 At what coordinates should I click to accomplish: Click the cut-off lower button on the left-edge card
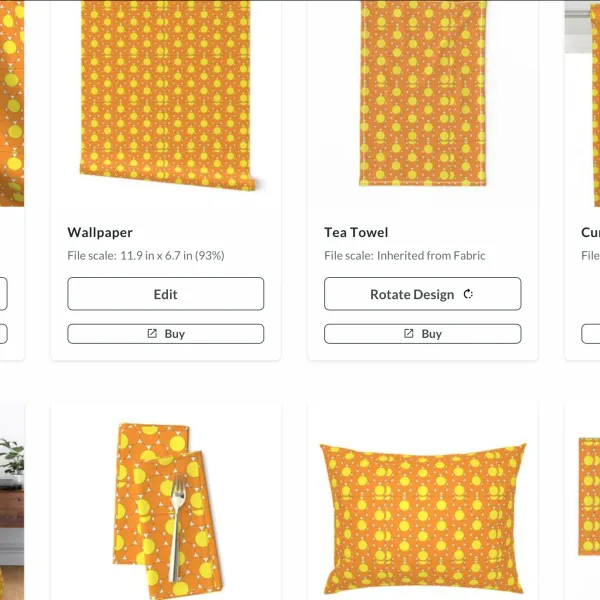point(3,334)
